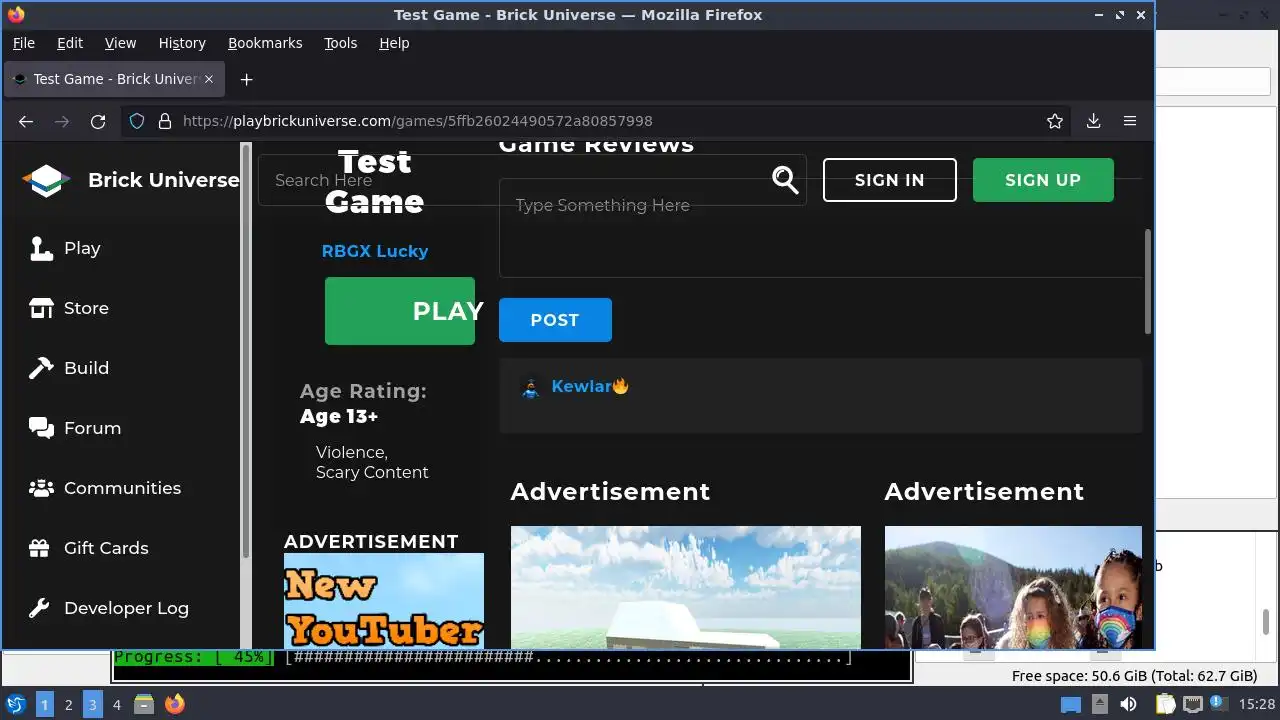Open the RBGX Lucky creator link

(x=375, y=251)
